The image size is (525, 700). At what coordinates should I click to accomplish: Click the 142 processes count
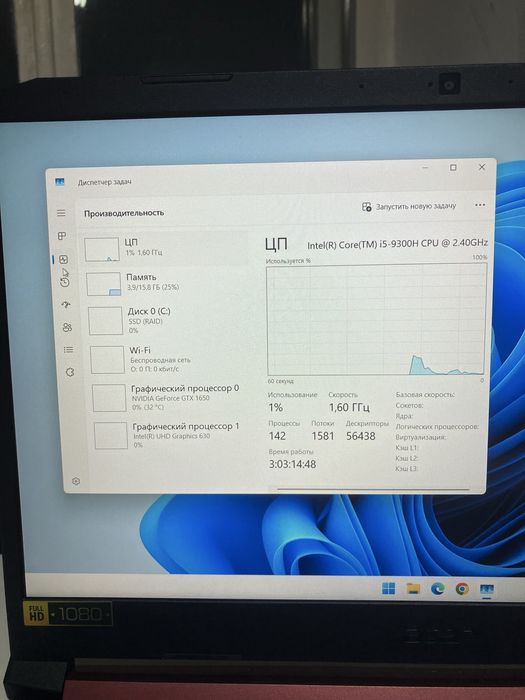tap(277, 436)
